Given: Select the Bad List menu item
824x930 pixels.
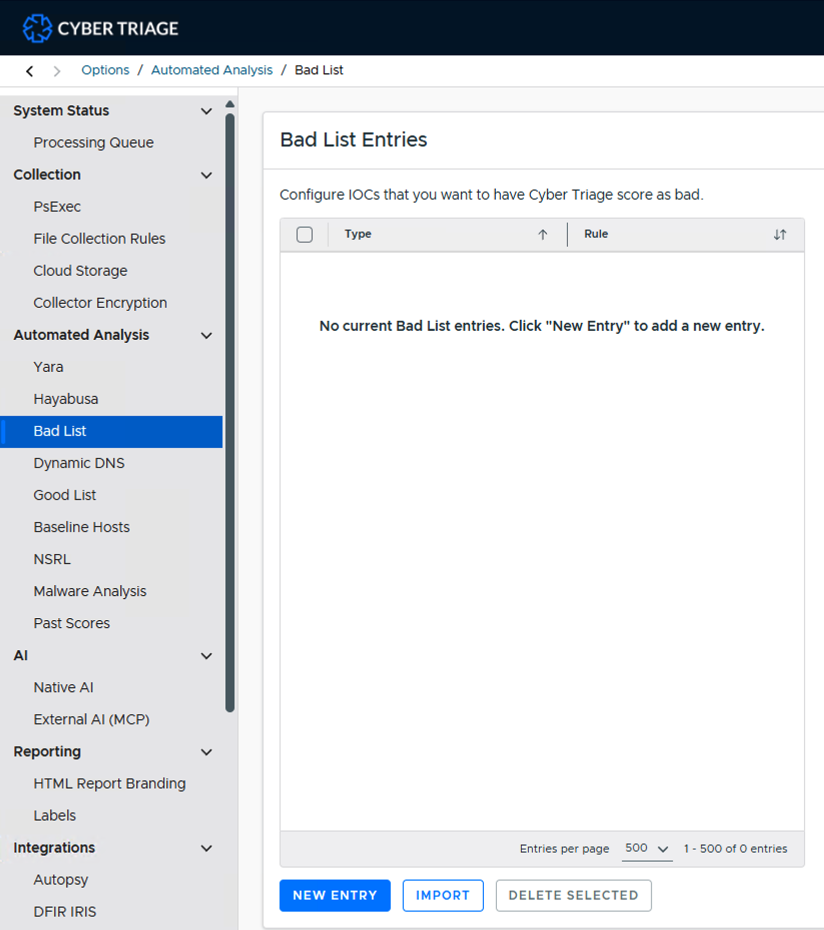Looking at the screenshot, I should (112, 431).
